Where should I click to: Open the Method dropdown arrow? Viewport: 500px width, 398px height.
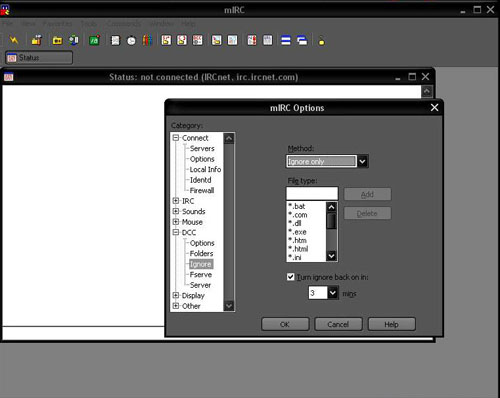click(362, 161)
